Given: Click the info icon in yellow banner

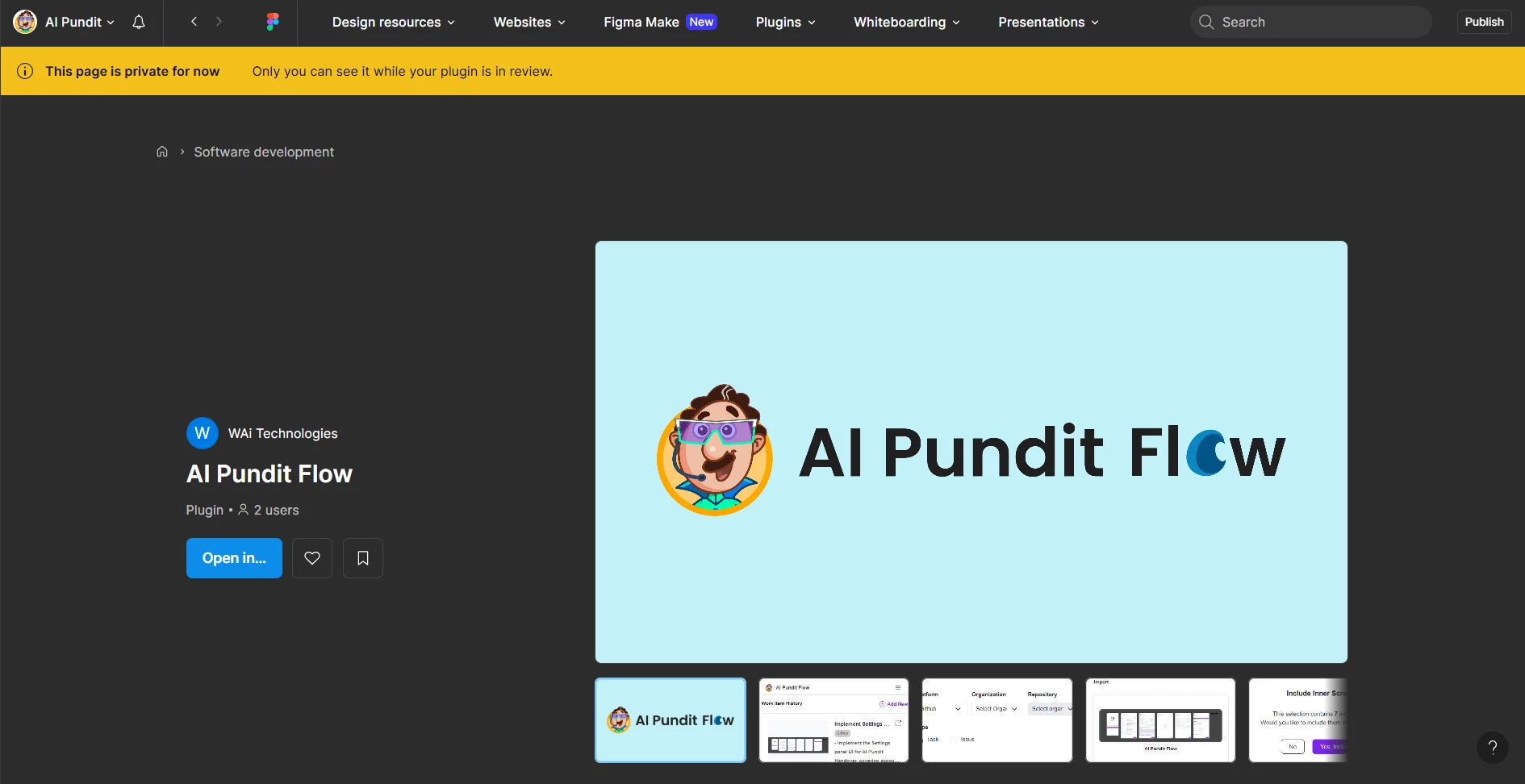Looking at the screenshot, I should [x=25, y=71].
